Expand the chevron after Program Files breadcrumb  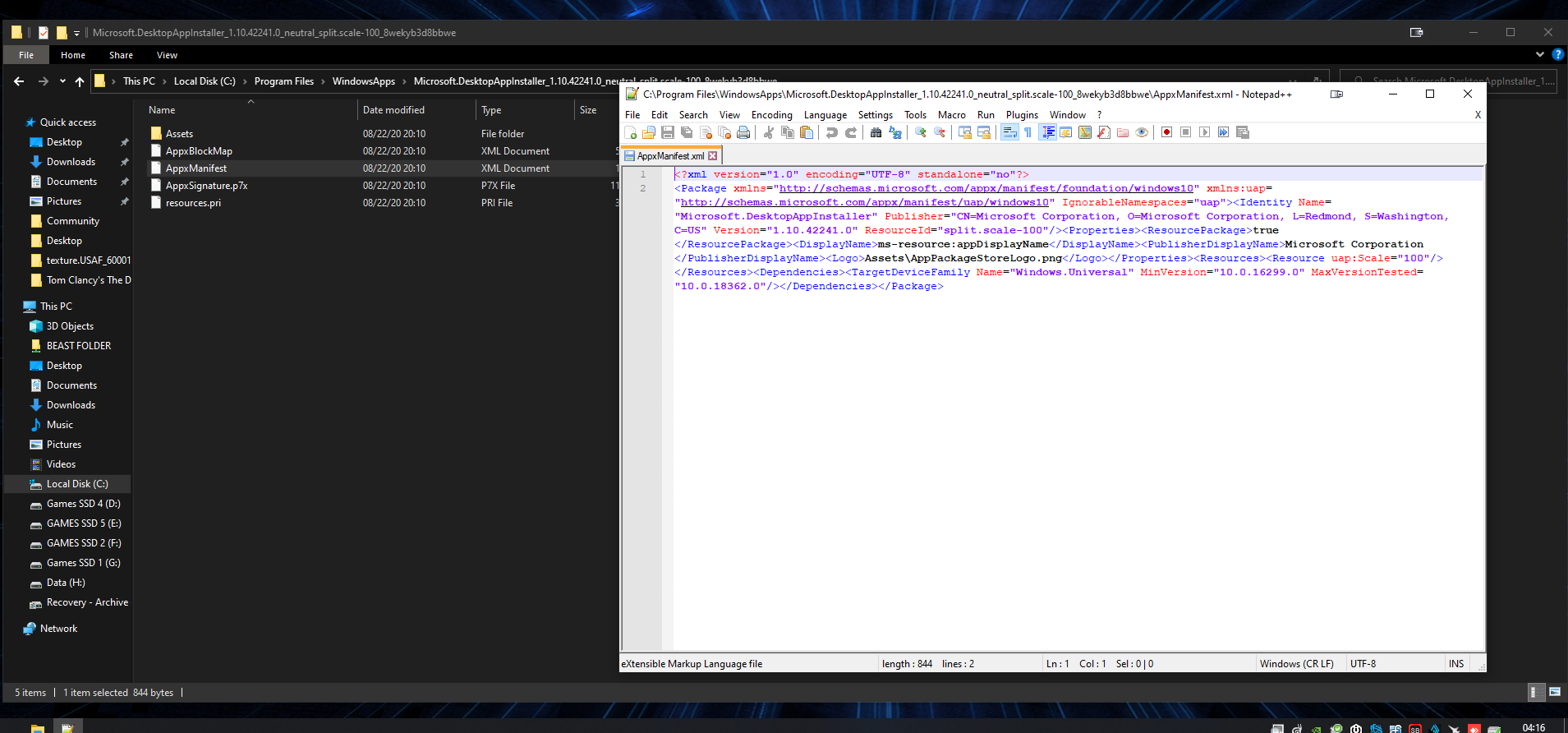[323, 81]
